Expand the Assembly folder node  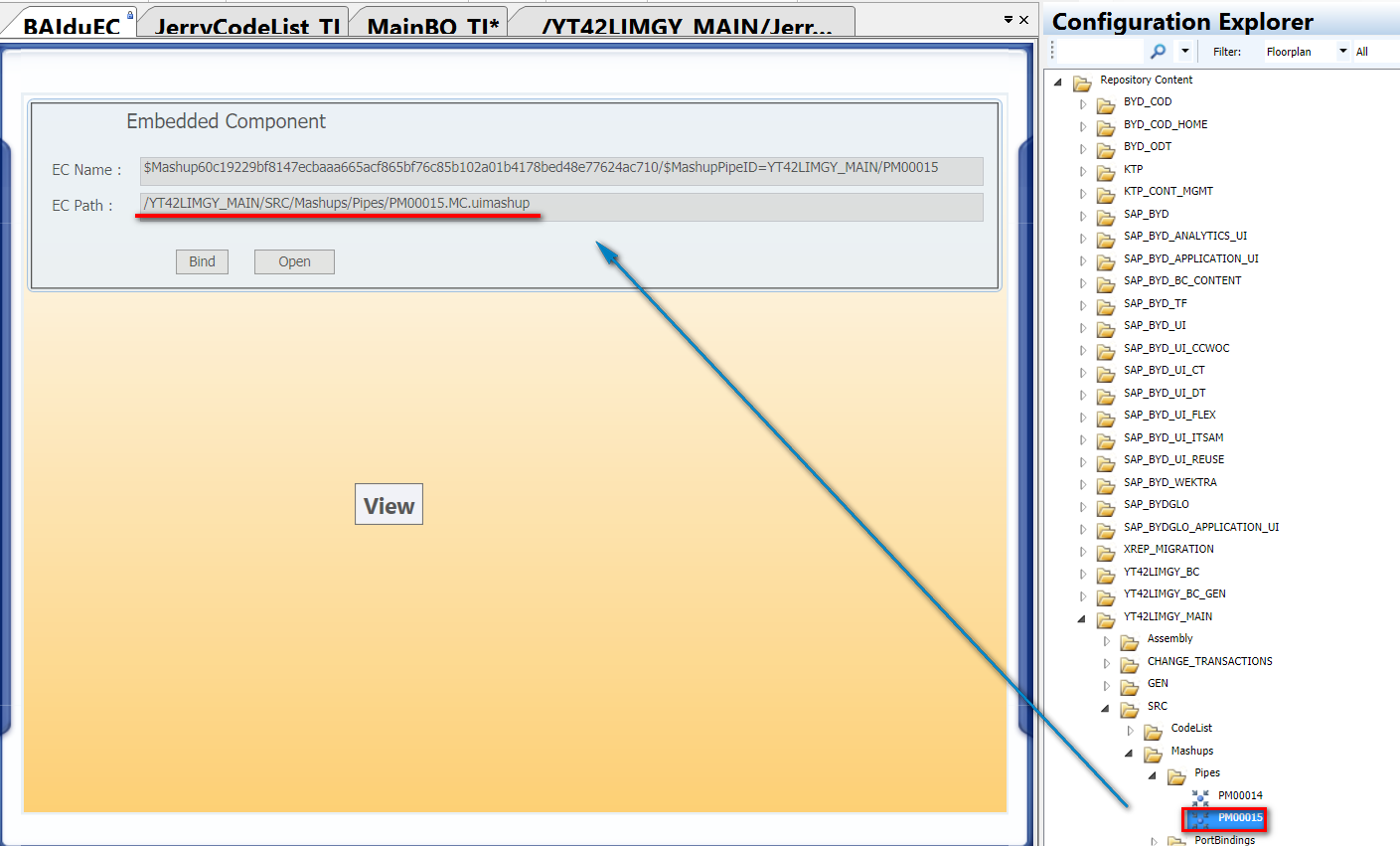(1107, 641)
